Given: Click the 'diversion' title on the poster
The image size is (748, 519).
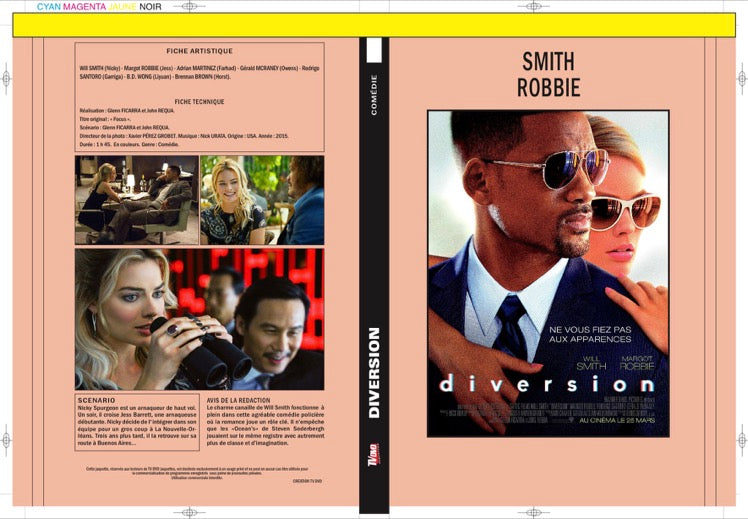Looking at the screenshot, I should [x=547, y=384].
